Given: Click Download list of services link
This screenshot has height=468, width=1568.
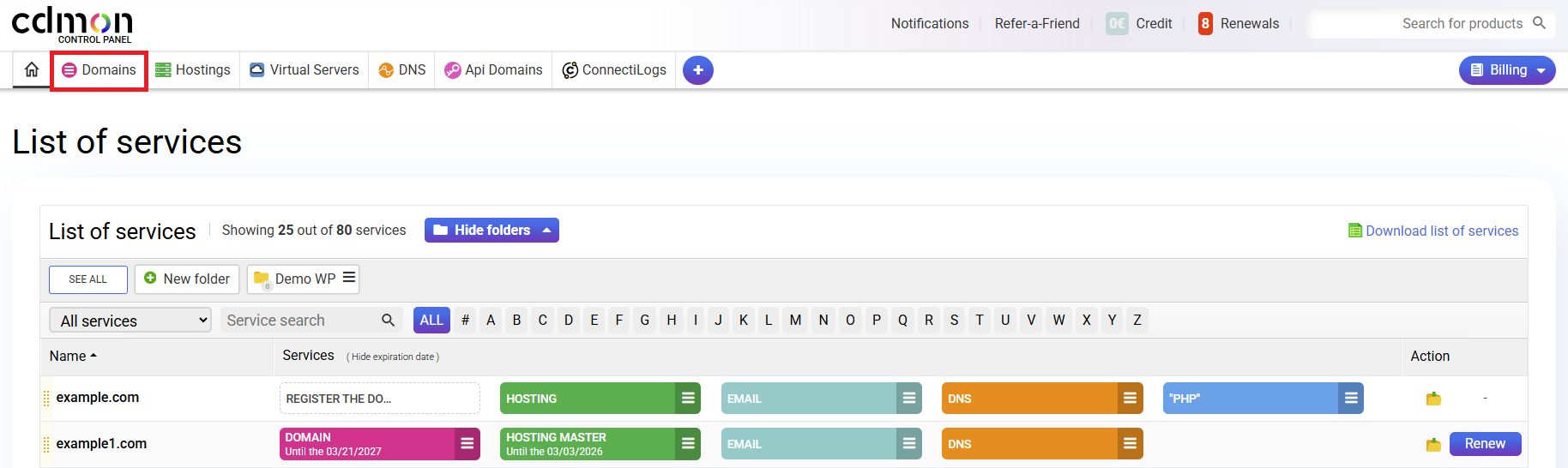Looking at the screenshot, I should point(1441,231).
